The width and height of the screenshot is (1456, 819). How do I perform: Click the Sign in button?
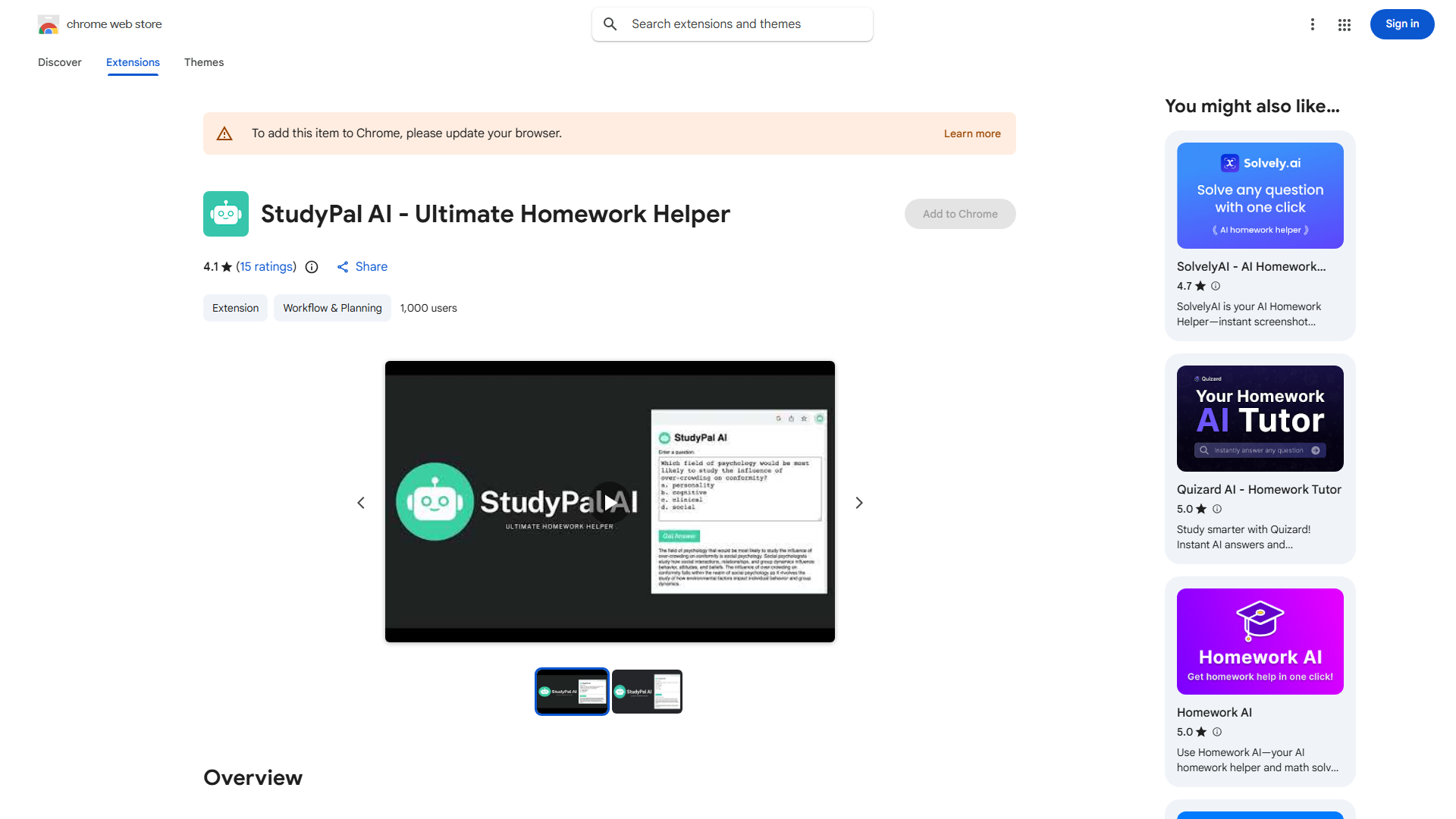1401,24
